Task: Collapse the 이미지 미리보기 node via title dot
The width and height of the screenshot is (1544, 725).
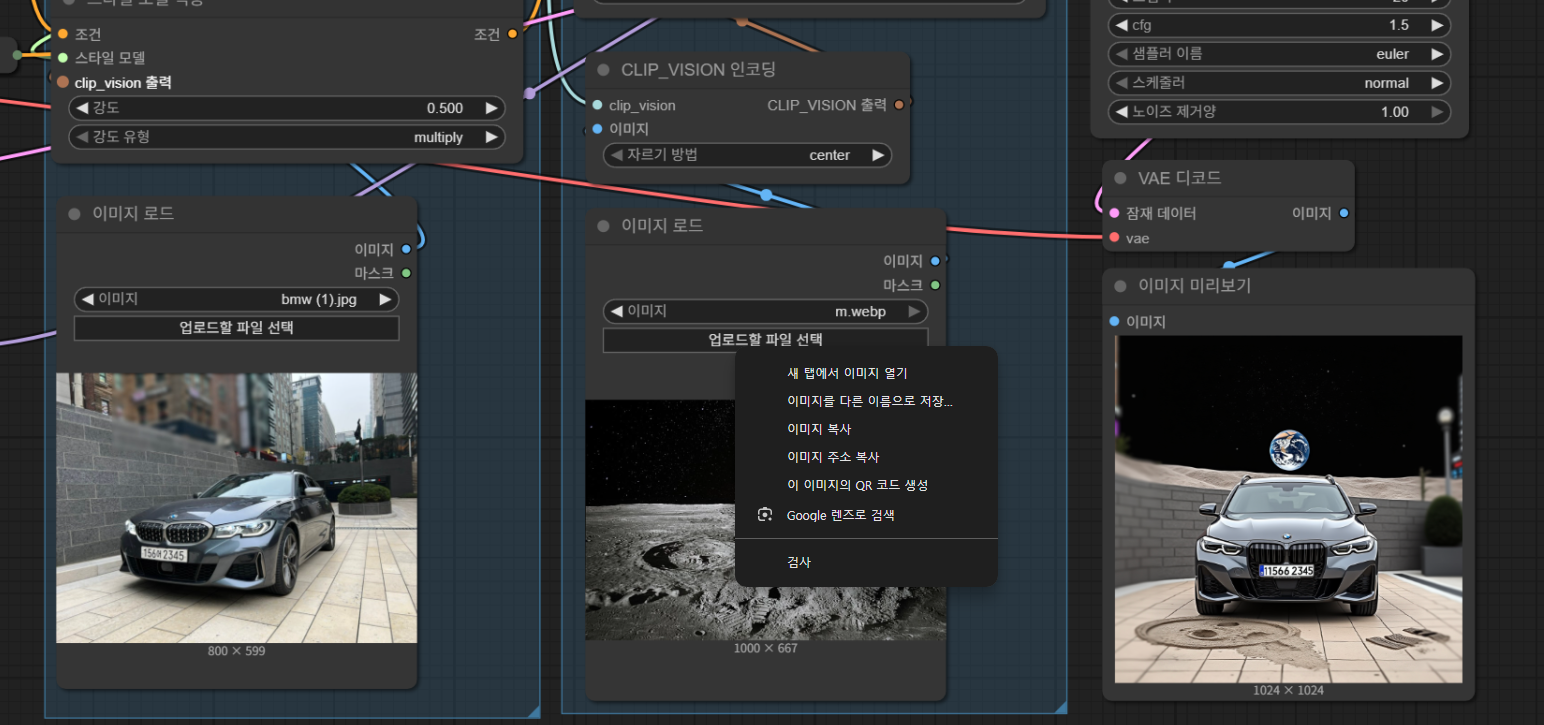Action: (x=1120, y=286)
